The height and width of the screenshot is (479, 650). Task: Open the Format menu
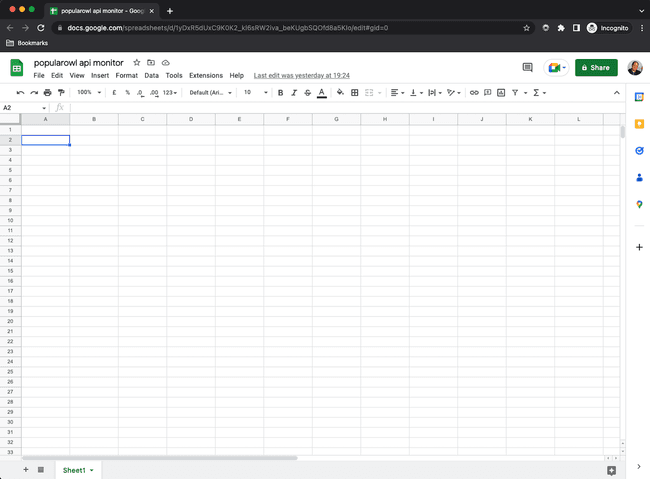tap(126, 75)
